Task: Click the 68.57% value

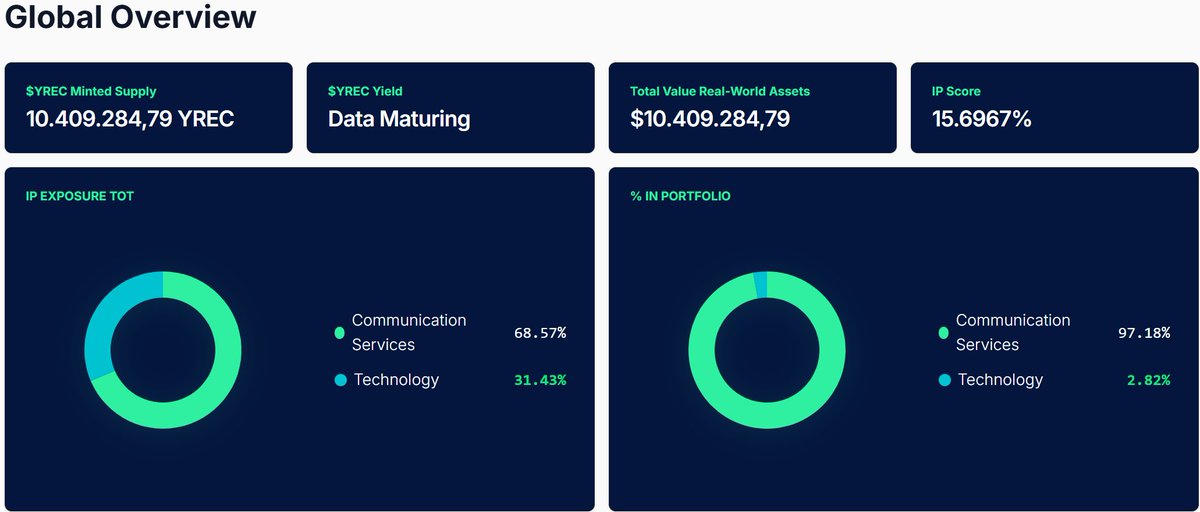Action: pos(540,332)
